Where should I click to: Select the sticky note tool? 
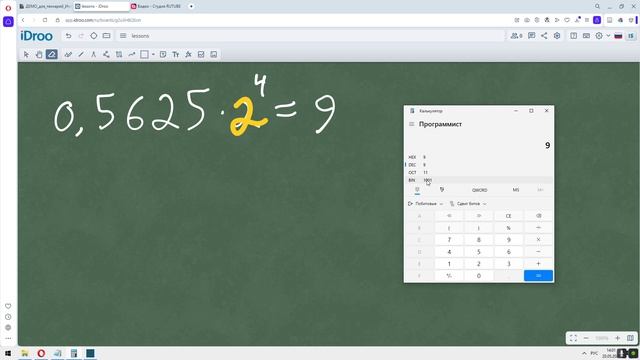163,54
